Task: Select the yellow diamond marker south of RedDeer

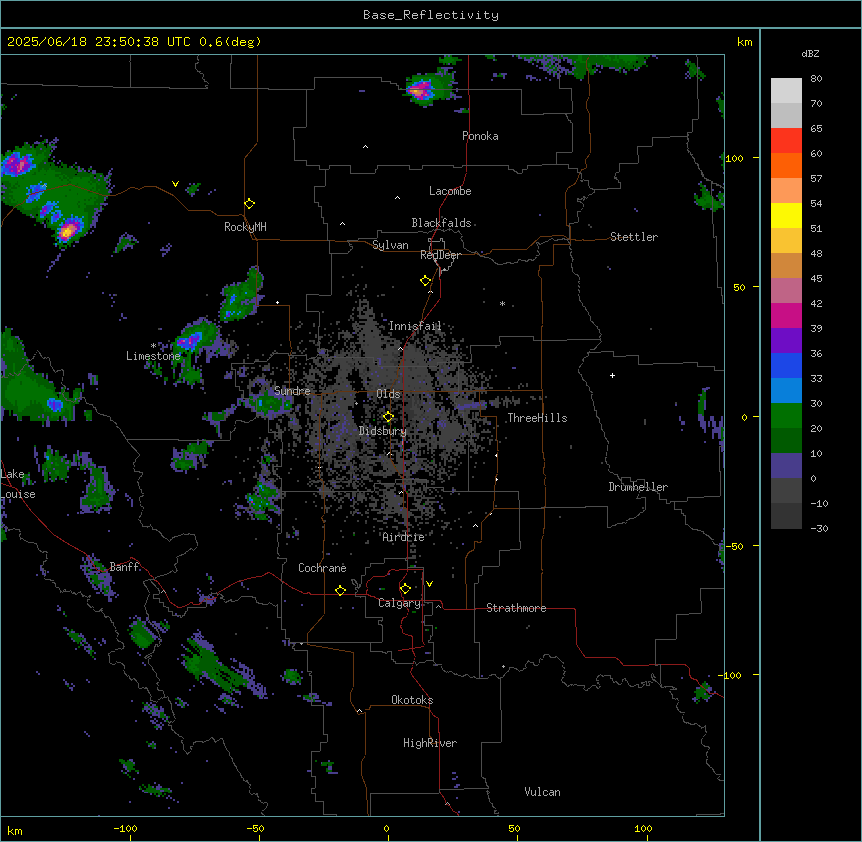Action: coord(425,280)
